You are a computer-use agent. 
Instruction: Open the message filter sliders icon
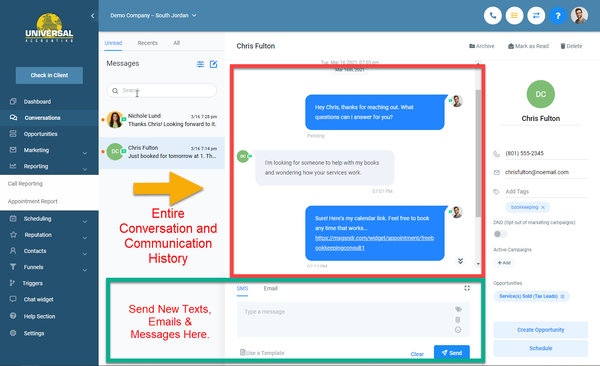point(200,64)
